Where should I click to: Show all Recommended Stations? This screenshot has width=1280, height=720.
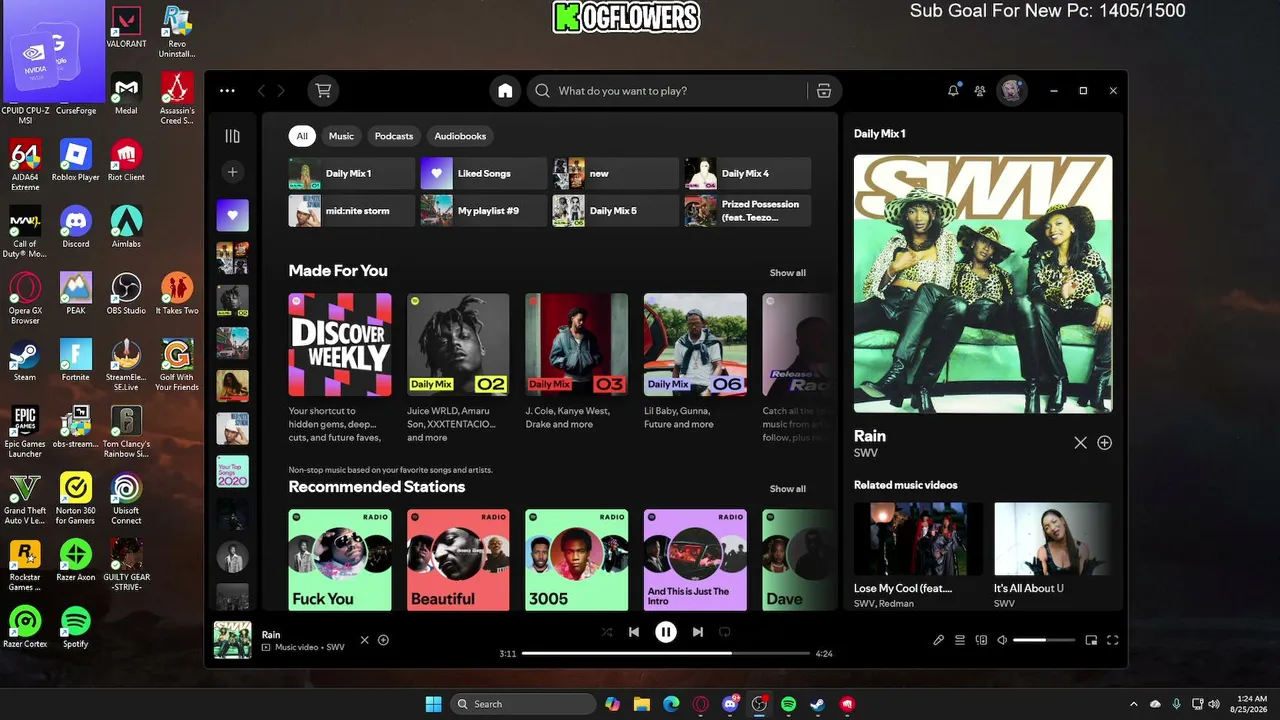(787, 489)
